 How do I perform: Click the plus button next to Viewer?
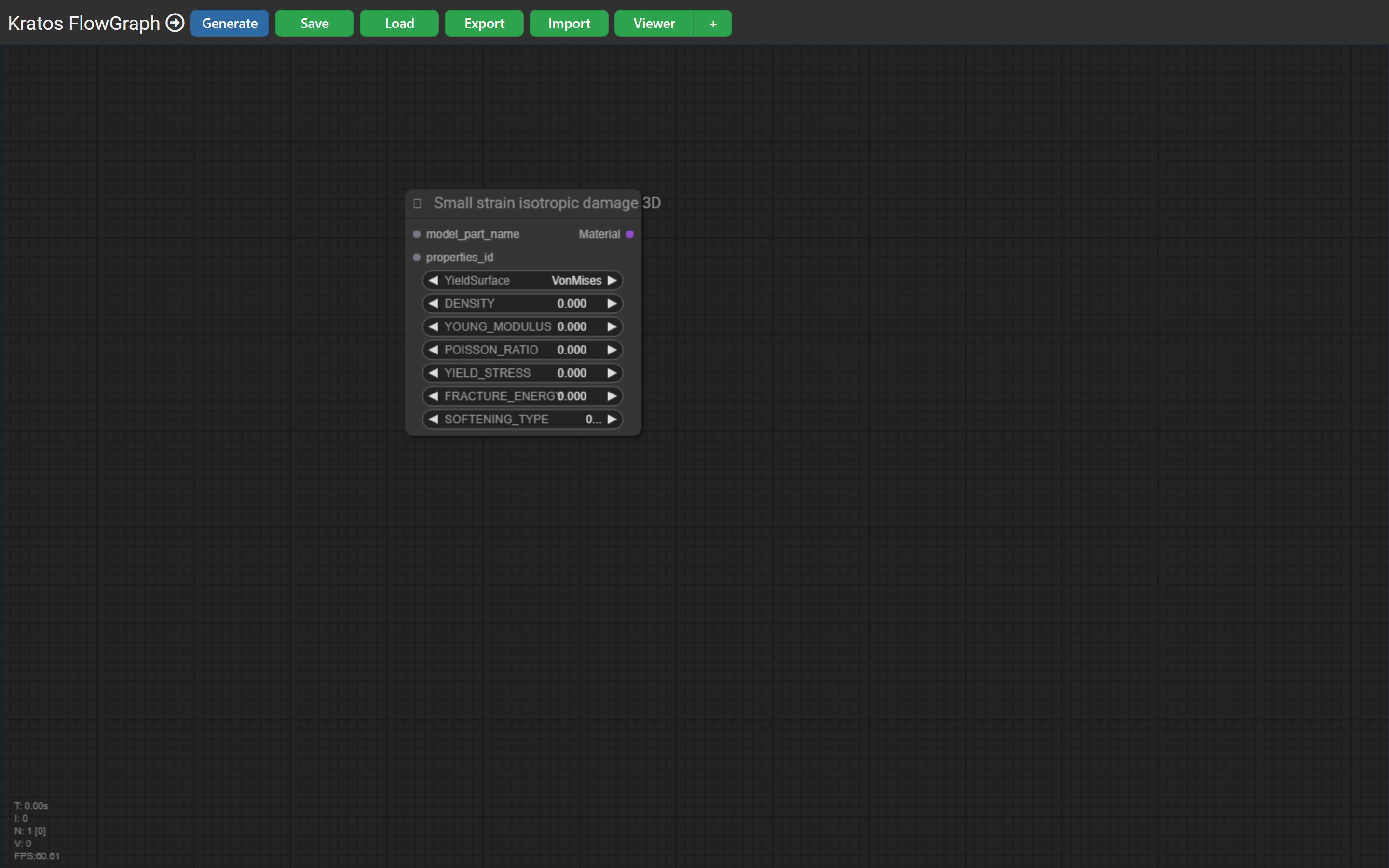tap(713, 23)
